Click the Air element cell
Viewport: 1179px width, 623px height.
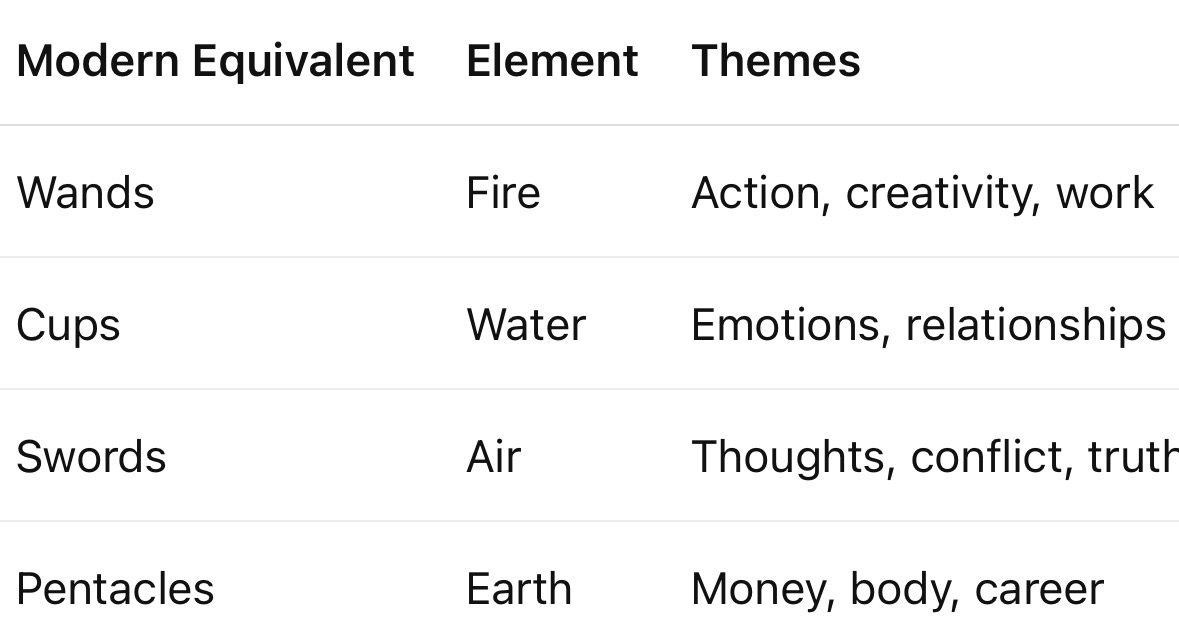[x=494, y=457]
